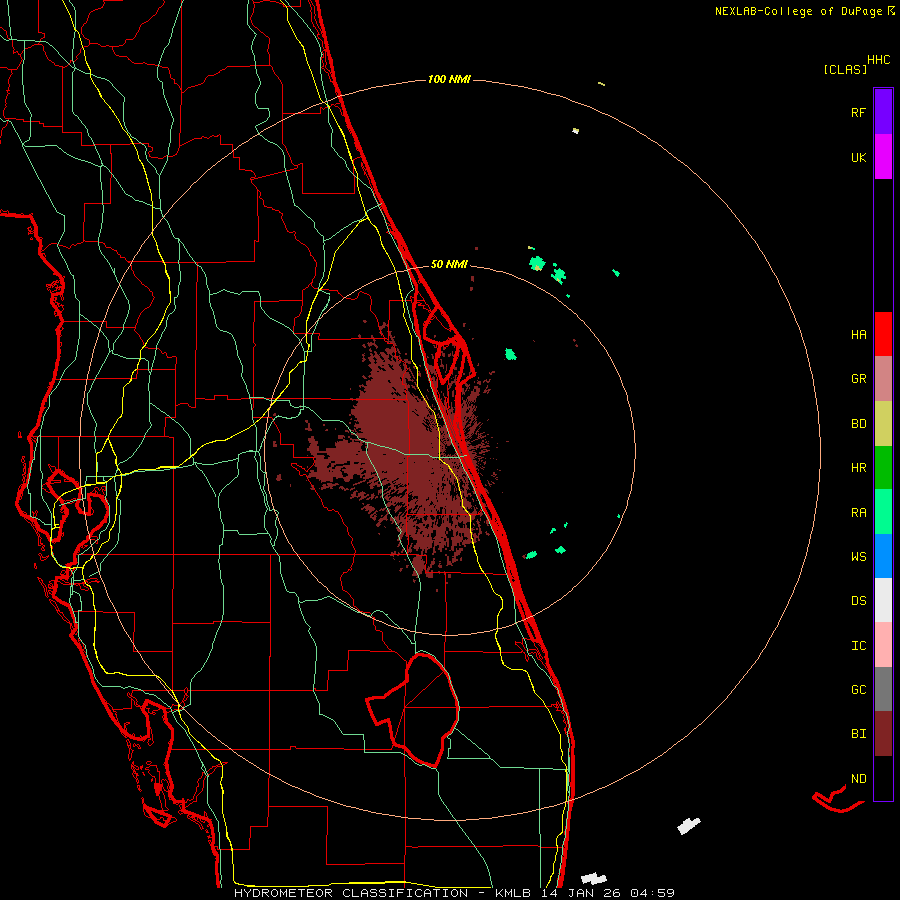Click the UK magenta legend swatch

(883, 157)
